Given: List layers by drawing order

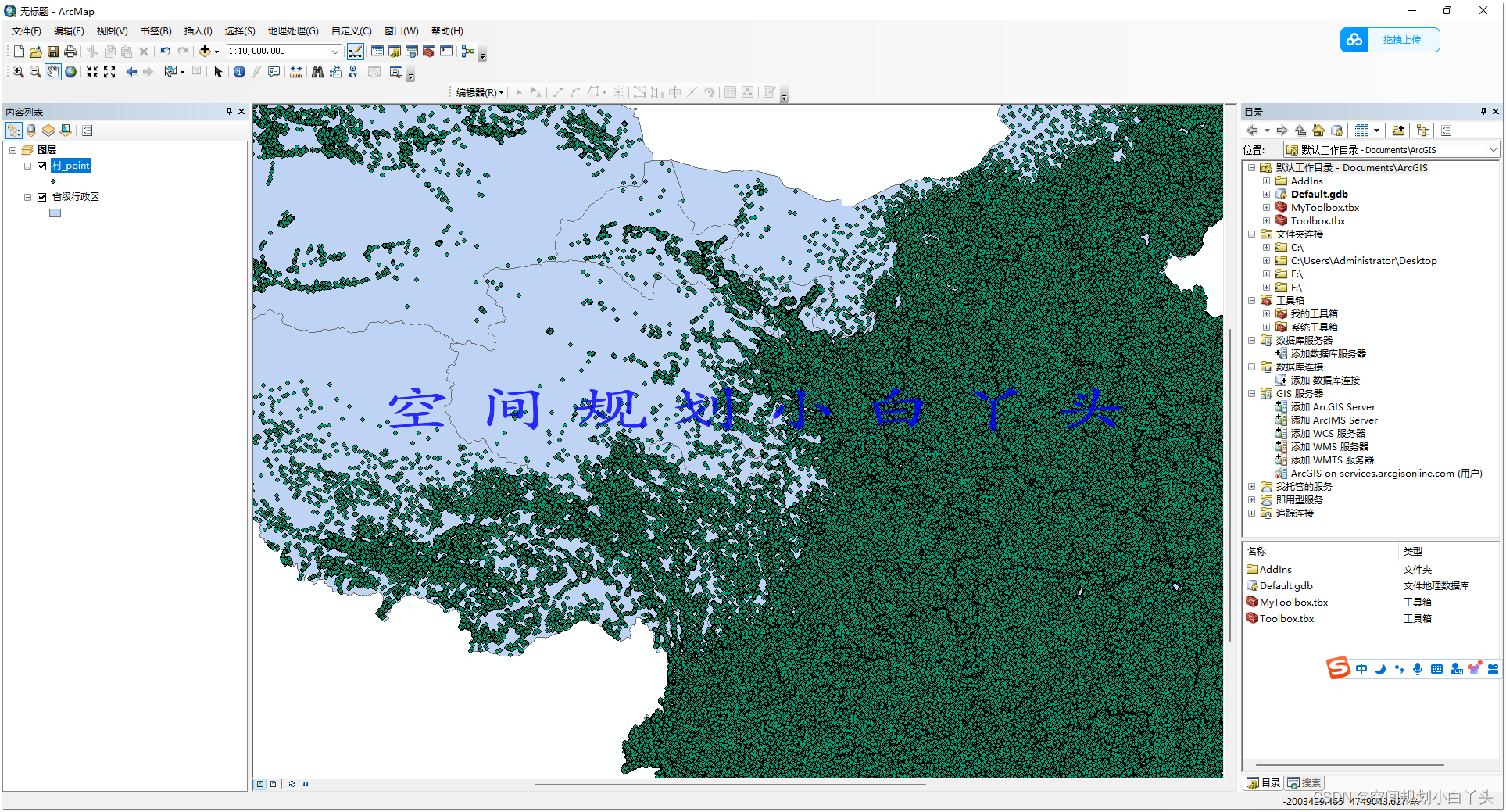Looking at the screenshot, I should click(x=14, y=131).
